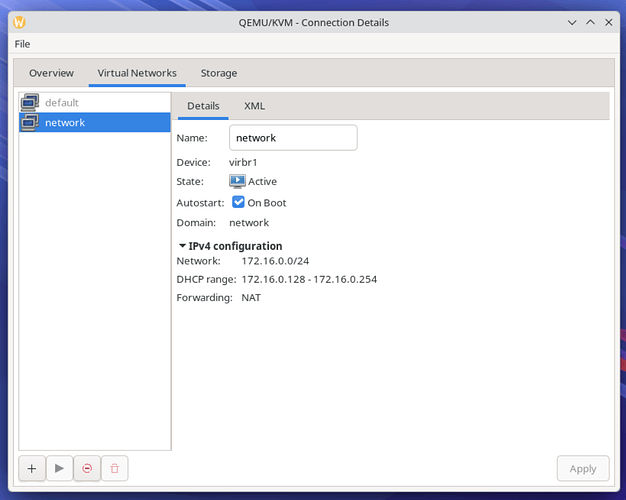Switch to the Overview tab

52,73
